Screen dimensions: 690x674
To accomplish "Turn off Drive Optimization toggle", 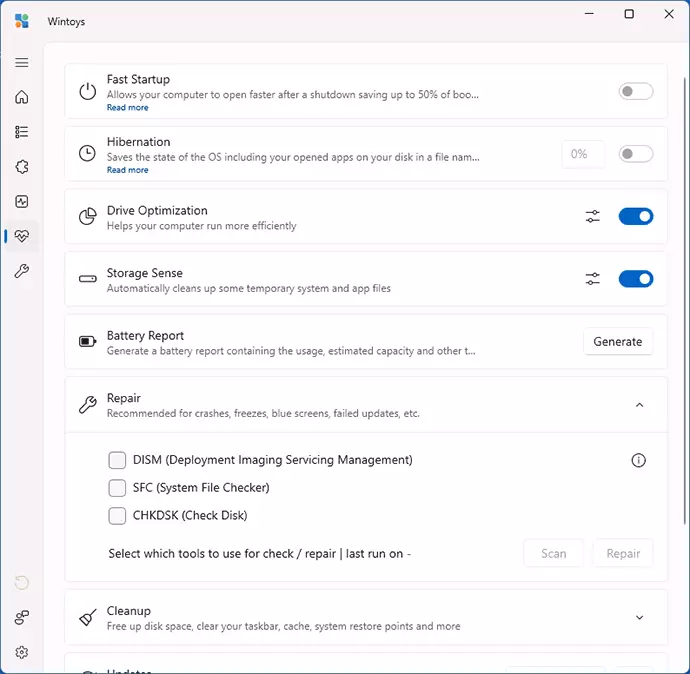I will 636,216.
